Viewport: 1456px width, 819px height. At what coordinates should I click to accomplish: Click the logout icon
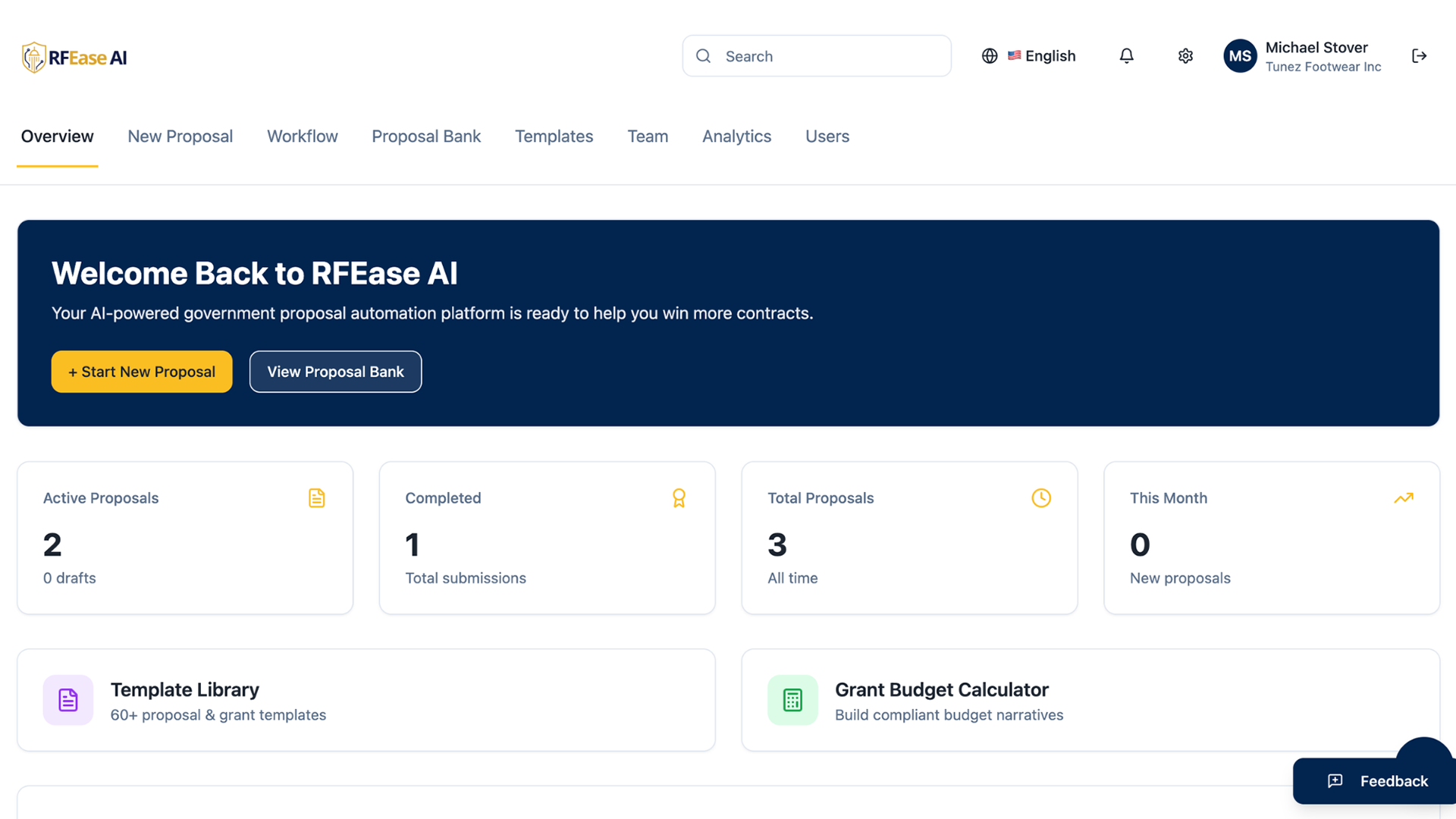click(1419, 56)
